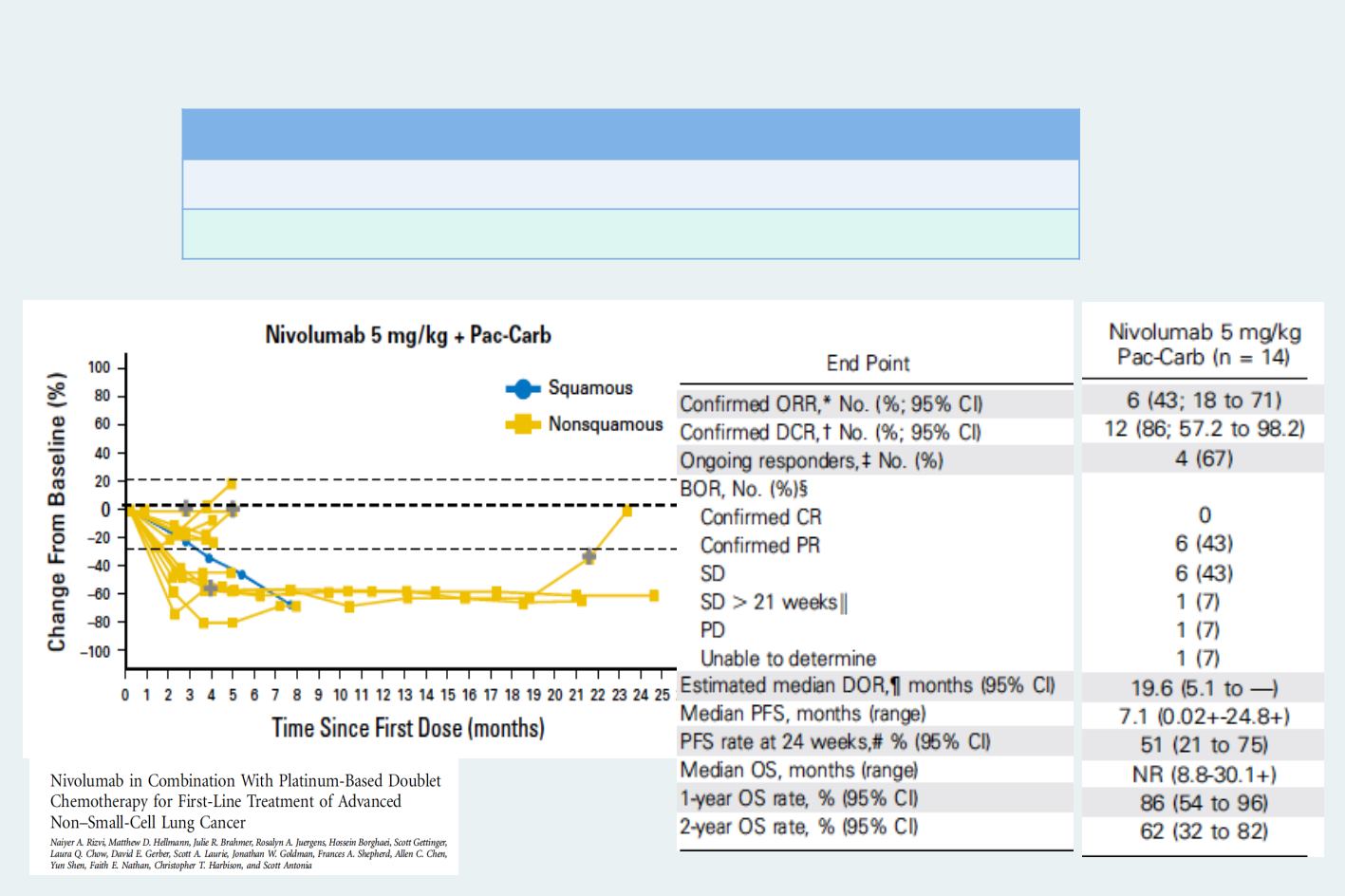
Task: Click the 'PD' row label
Action: click(713, 630)
